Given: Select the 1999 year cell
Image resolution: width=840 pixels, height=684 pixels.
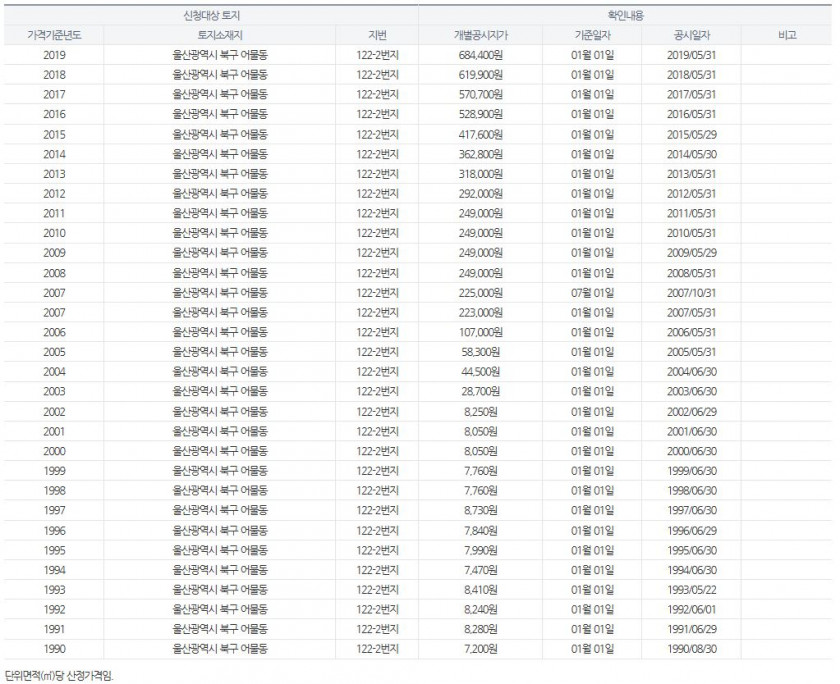Looking at the screenshot, I should [x=54, y=471].
